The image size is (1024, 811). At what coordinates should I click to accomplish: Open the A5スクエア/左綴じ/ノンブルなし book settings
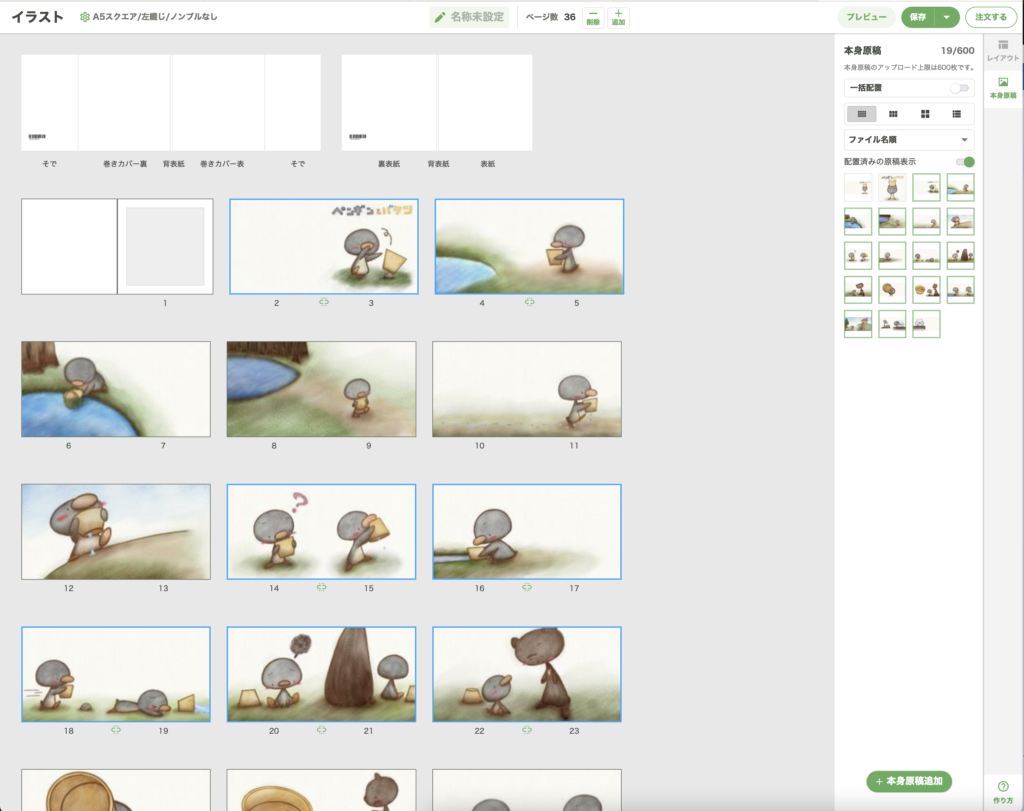pos(148,17)
